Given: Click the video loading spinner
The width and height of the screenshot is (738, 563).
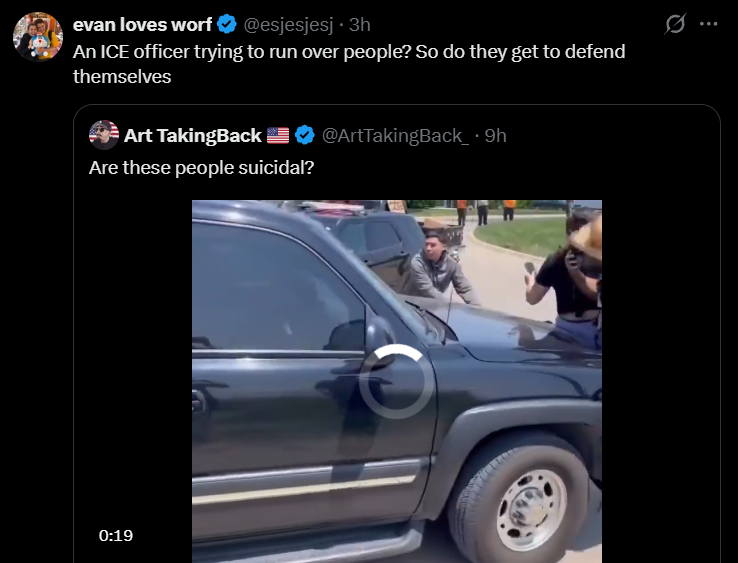Looking at the screenshot, I should point(396,381).
